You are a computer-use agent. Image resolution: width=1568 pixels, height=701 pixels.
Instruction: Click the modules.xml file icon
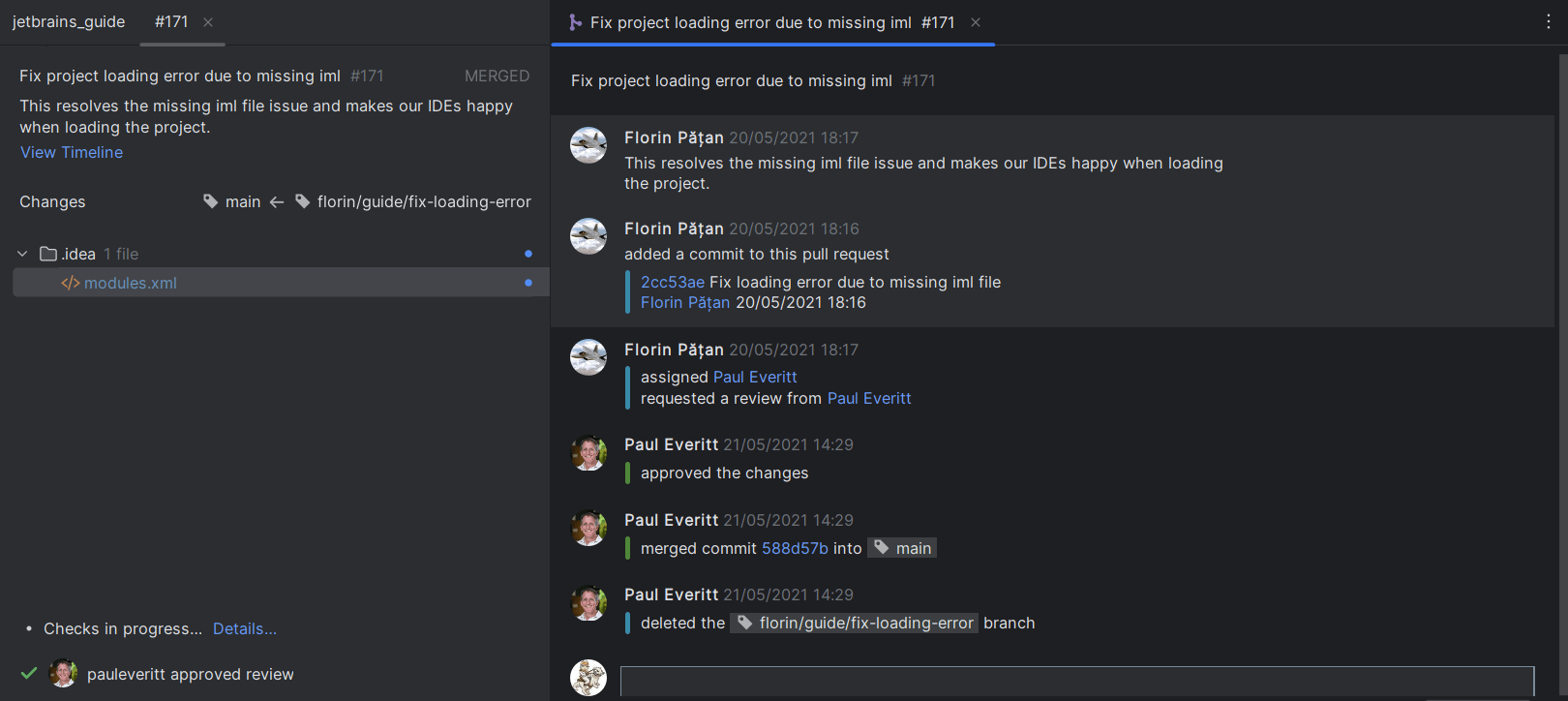70,283
